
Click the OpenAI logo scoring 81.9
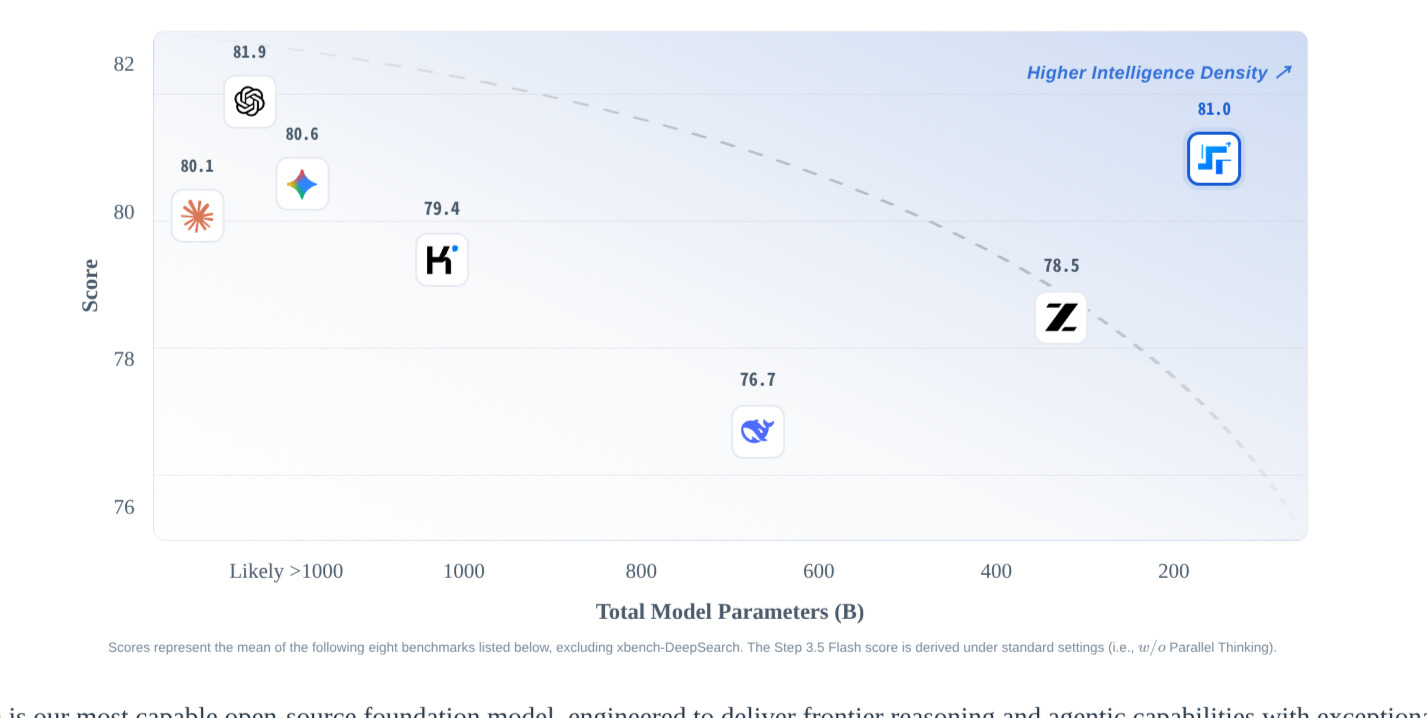[250, 101]
